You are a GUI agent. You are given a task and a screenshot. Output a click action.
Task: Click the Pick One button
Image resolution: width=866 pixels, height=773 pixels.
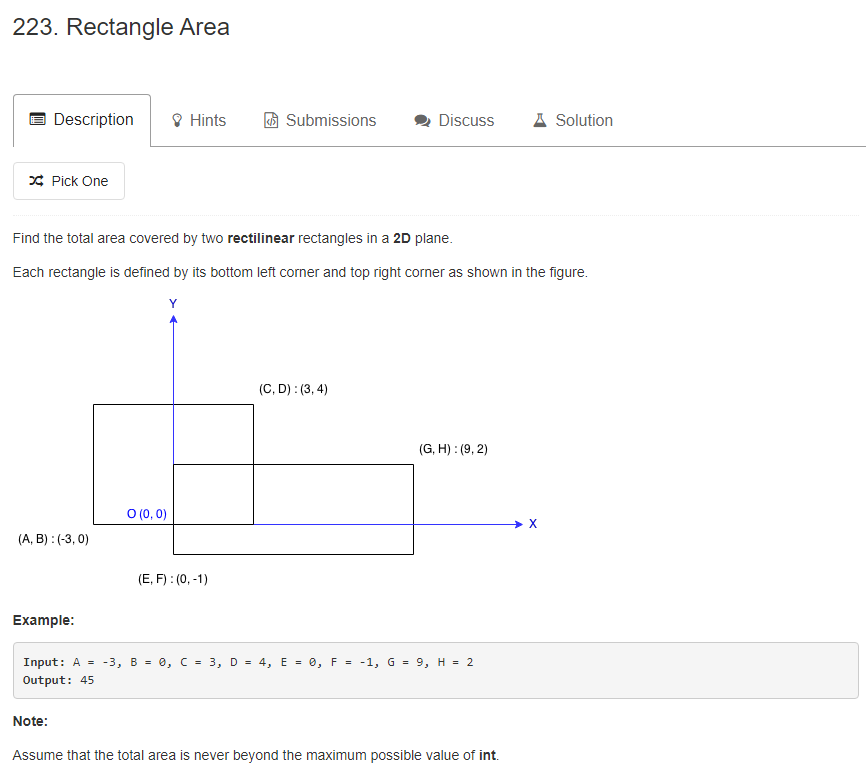pos(68,181)
